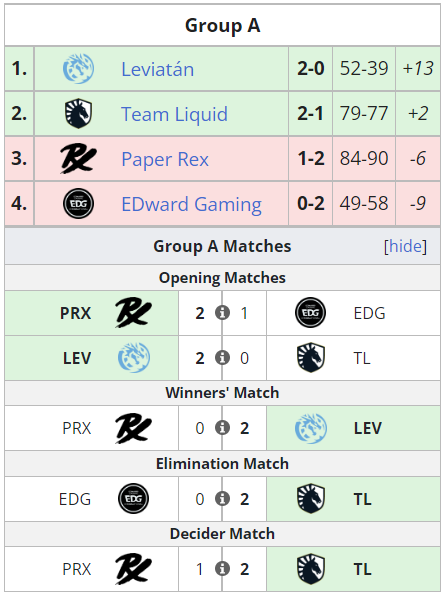Image resolution: width=445 pixels, height=595 pixels.
Task: Click the EDward Gaming logo in standings
Action: tap(78, 203)
